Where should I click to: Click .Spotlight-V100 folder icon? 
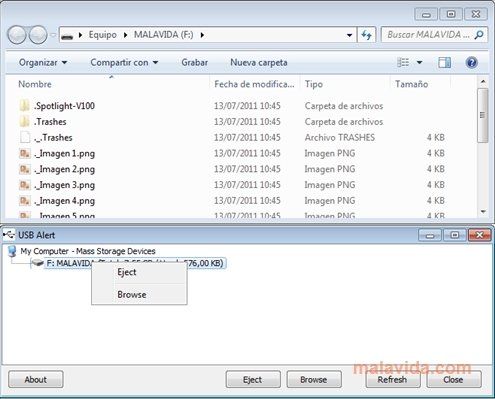click(24, 106)
